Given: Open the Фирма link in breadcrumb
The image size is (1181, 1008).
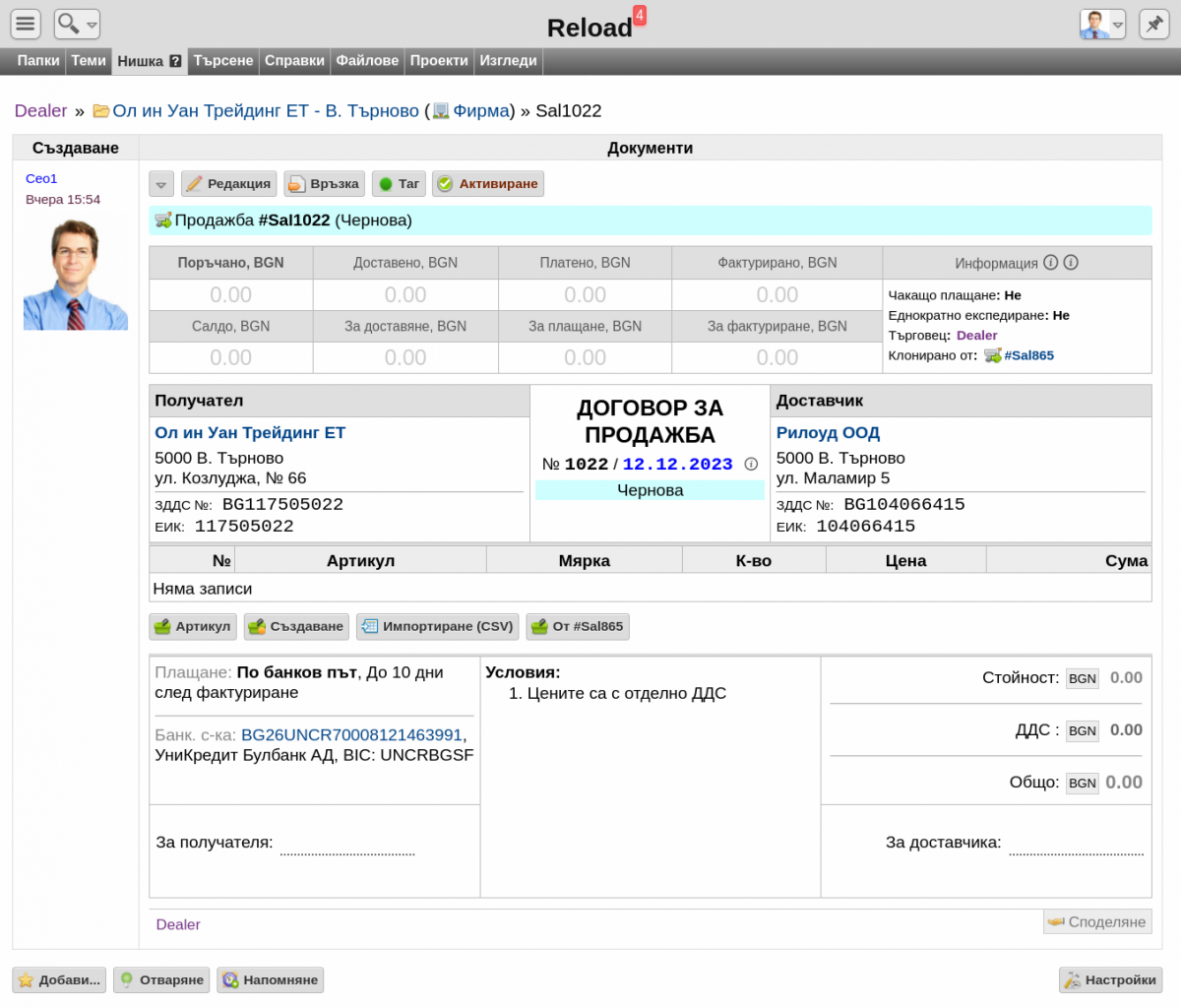Looking at the screenshot, I should (481, 111).
